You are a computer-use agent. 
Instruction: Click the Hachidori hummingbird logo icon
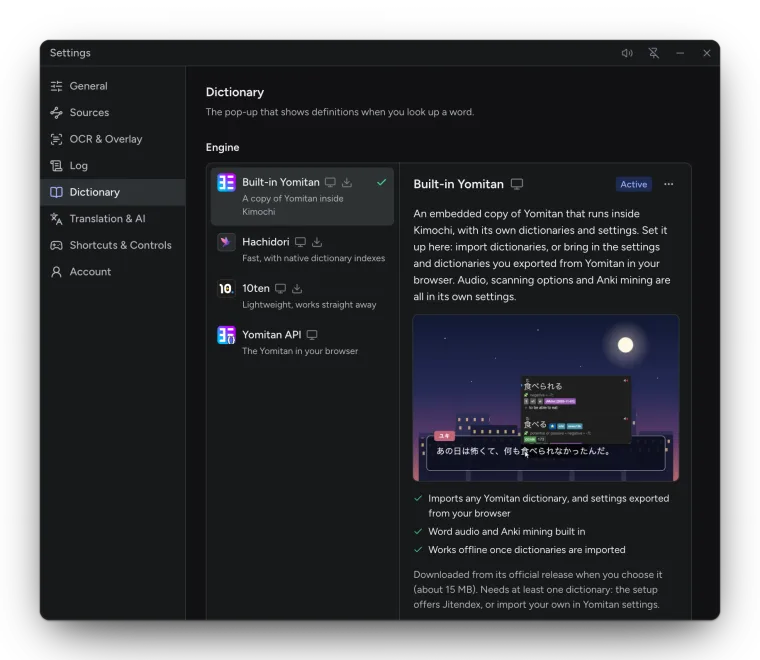[226, 242]
